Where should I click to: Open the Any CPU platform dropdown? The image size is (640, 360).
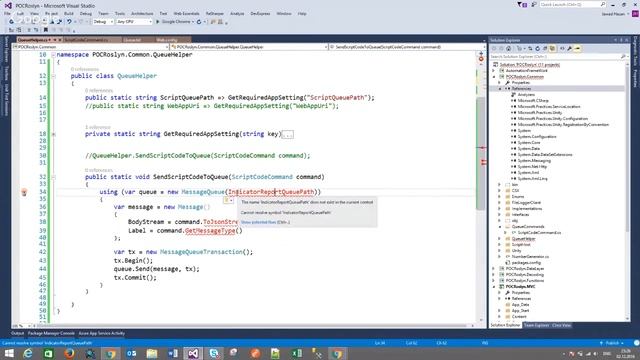tap(134, 22)
